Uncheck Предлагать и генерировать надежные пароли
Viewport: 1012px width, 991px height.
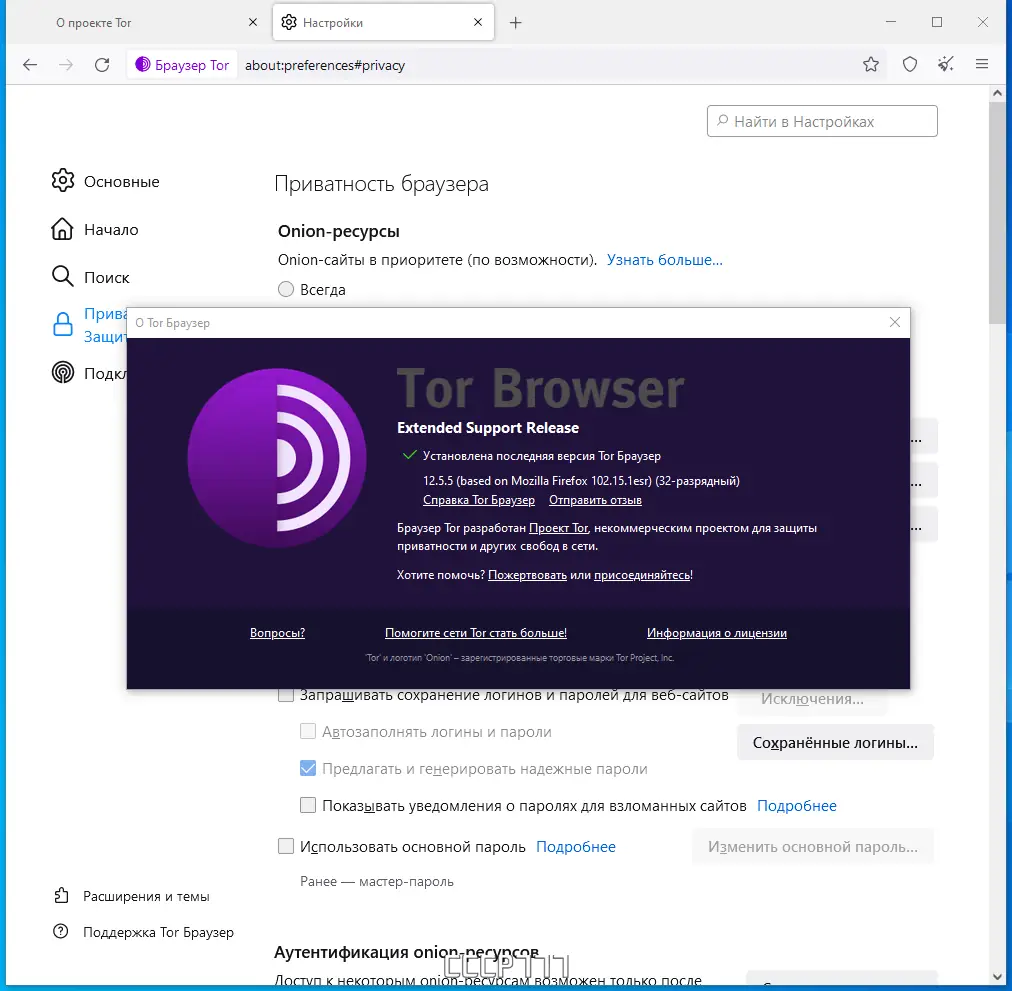click(308, 768)
